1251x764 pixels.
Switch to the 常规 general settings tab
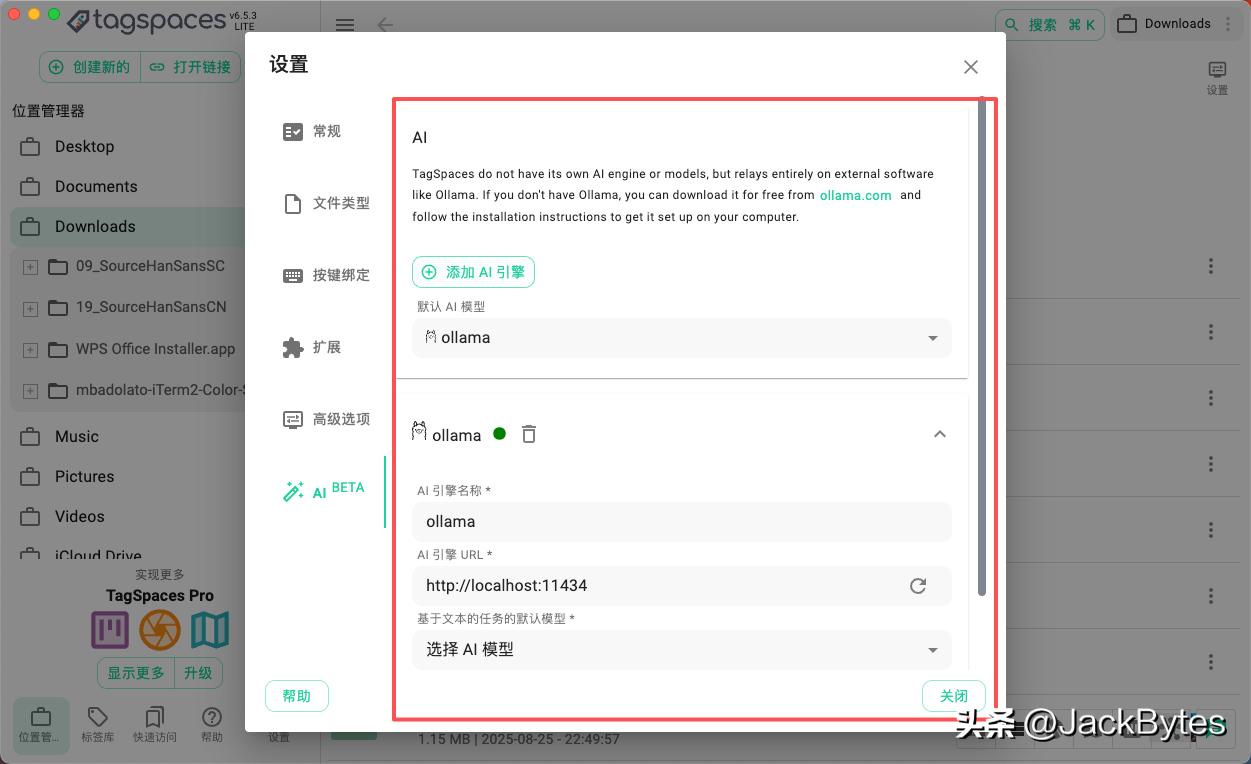click(x=326, y=131)
